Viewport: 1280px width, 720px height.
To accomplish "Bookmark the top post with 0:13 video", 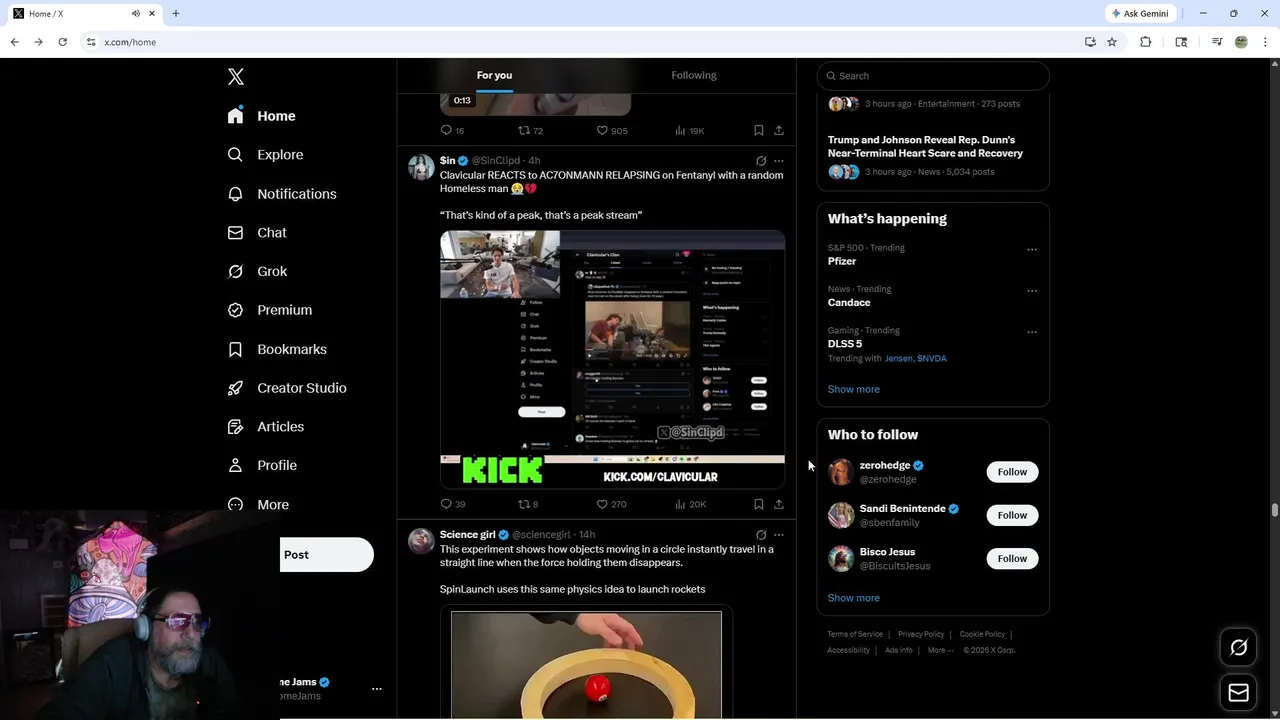I will click(759, 130).
